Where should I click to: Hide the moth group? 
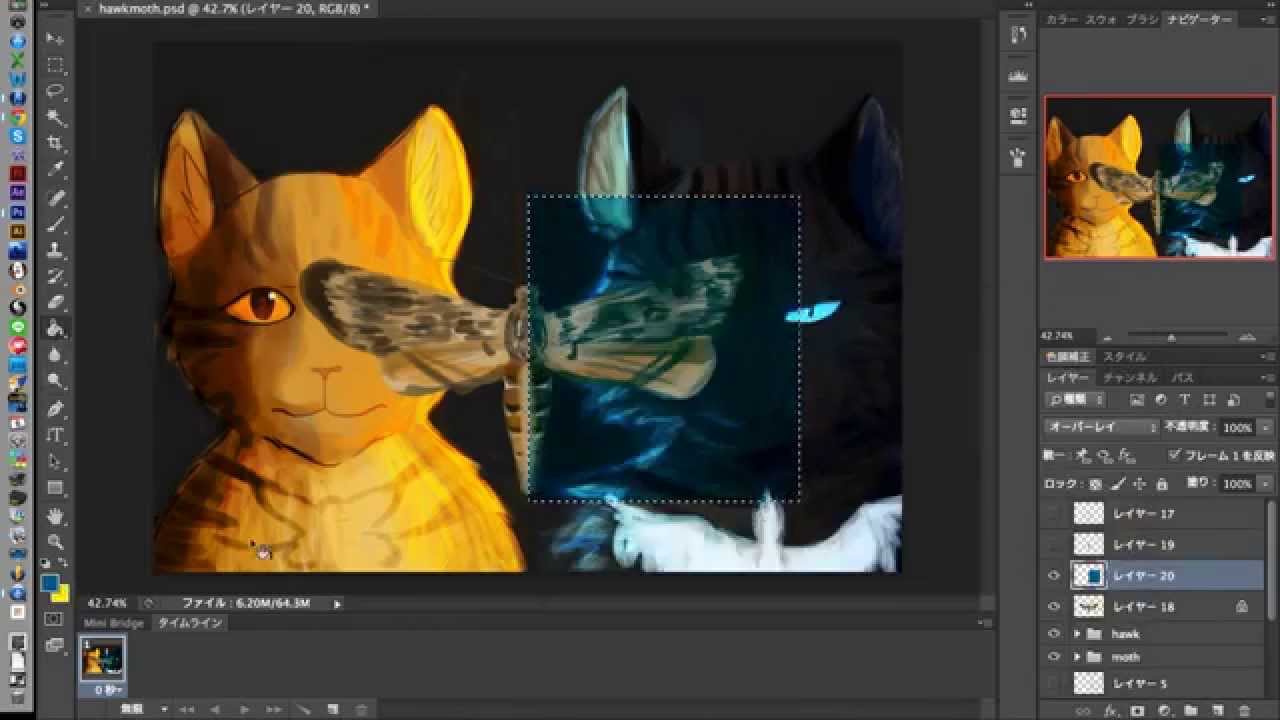click(1053, 657)
